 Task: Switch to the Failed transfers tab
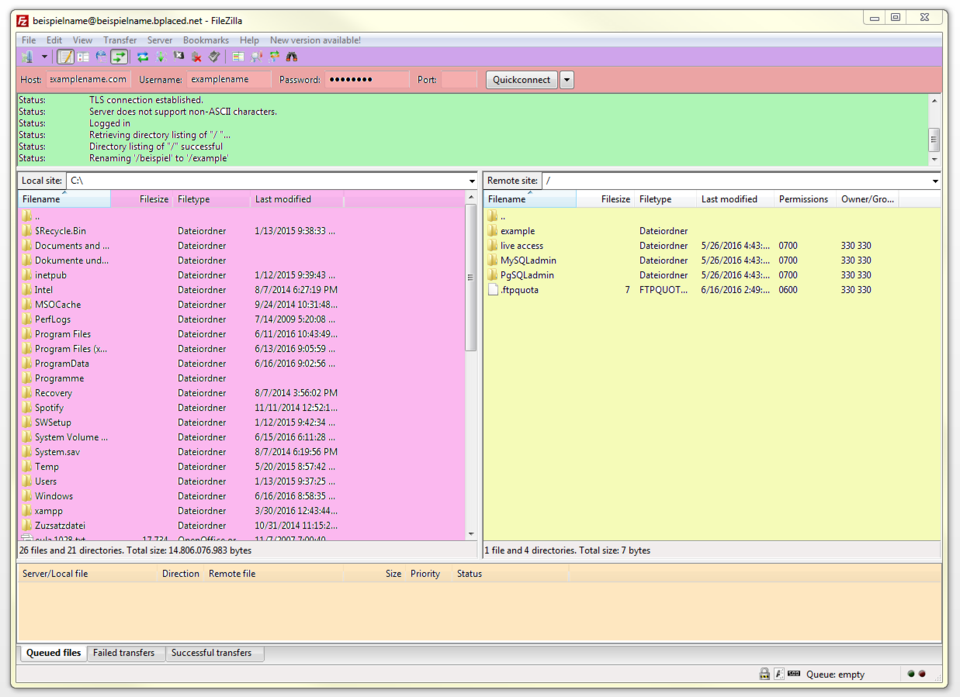click(x=124, y=653)
